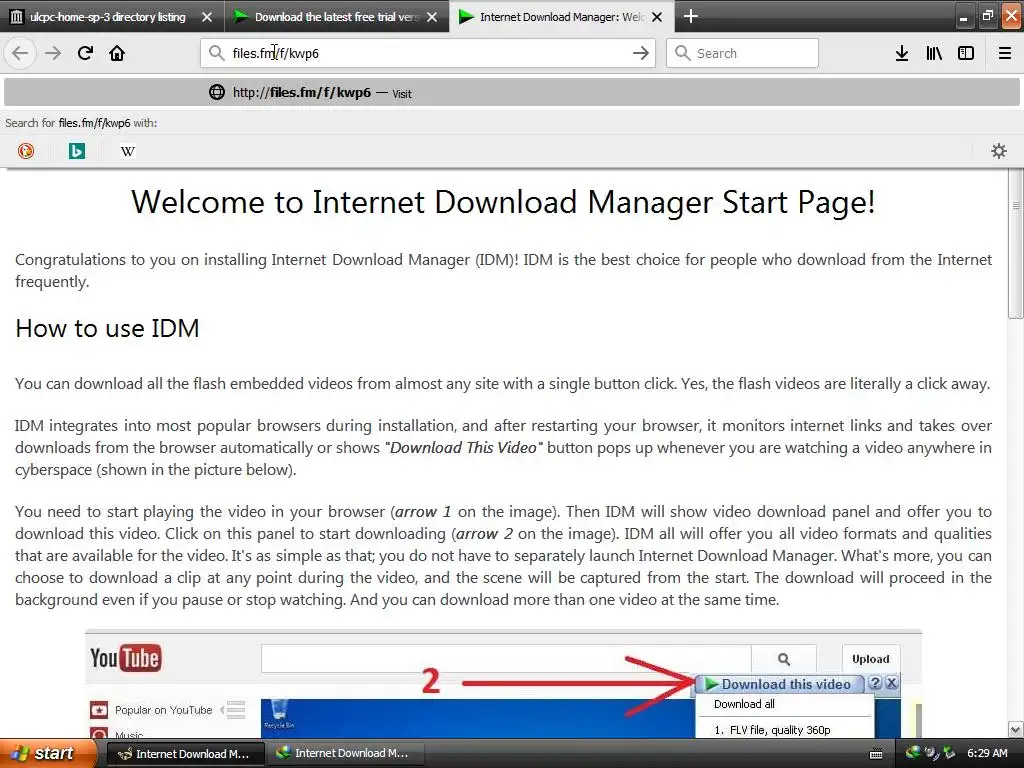
Task: Open the browser home page
Action: (117, 53)
